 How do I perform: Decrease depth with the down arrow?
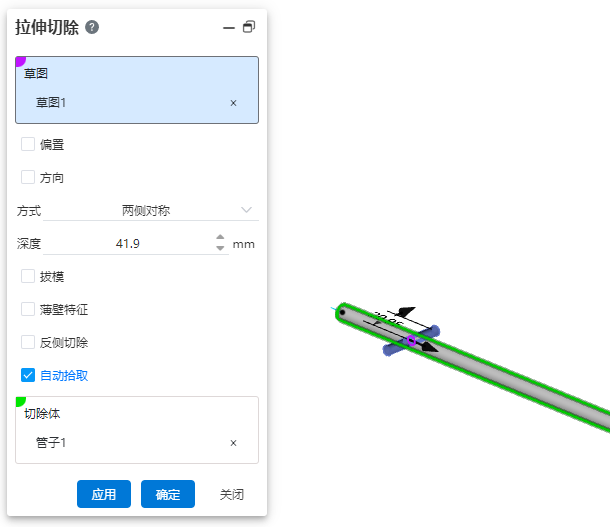coord(220,248)
